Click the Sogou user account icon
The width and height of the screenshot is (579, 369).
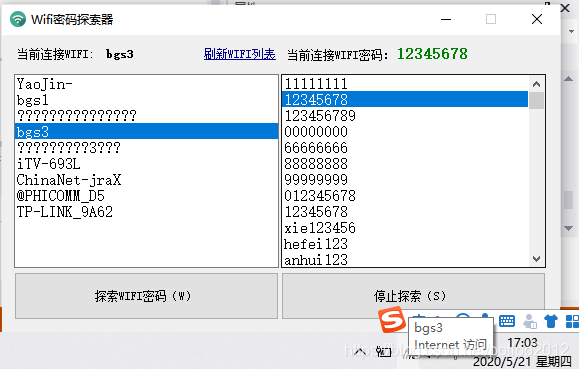[x=530, y=321]
